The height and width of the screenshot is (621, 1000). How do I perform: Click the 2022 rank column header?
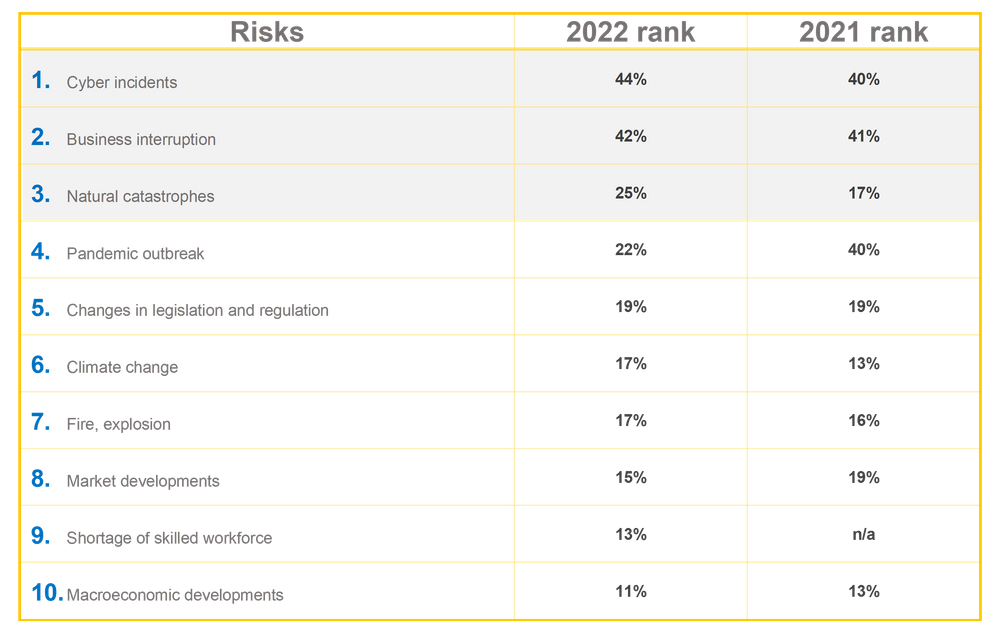[630, 32]
